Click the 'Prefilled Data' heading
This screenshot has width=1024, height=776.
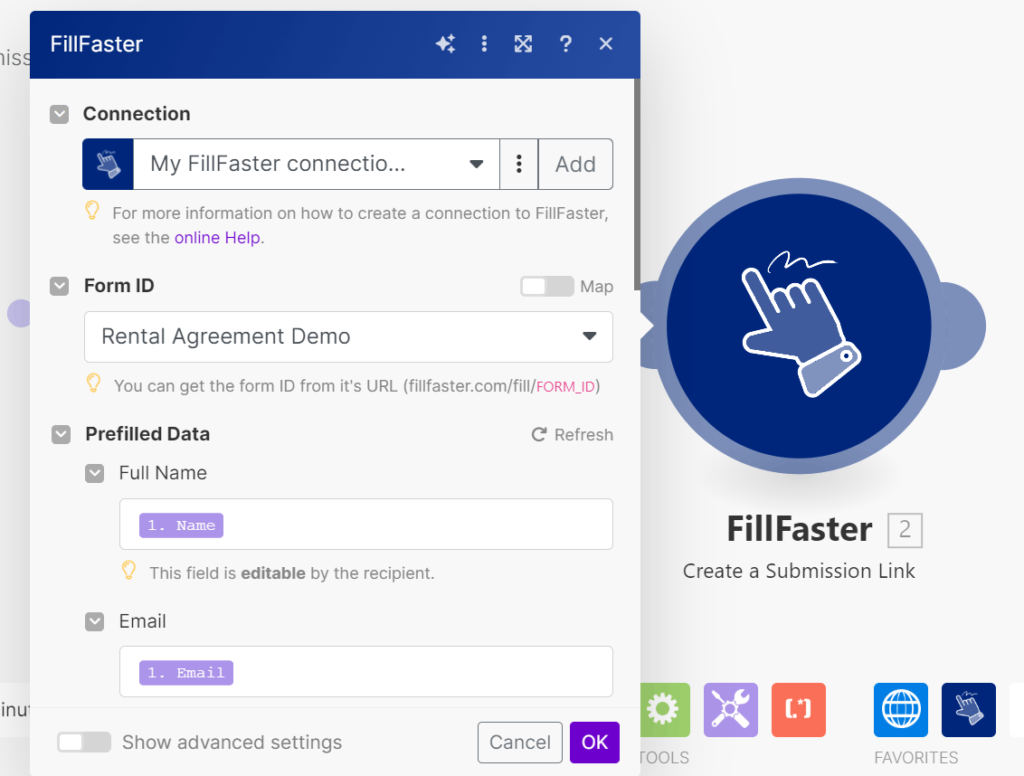[x=148, y=434]
